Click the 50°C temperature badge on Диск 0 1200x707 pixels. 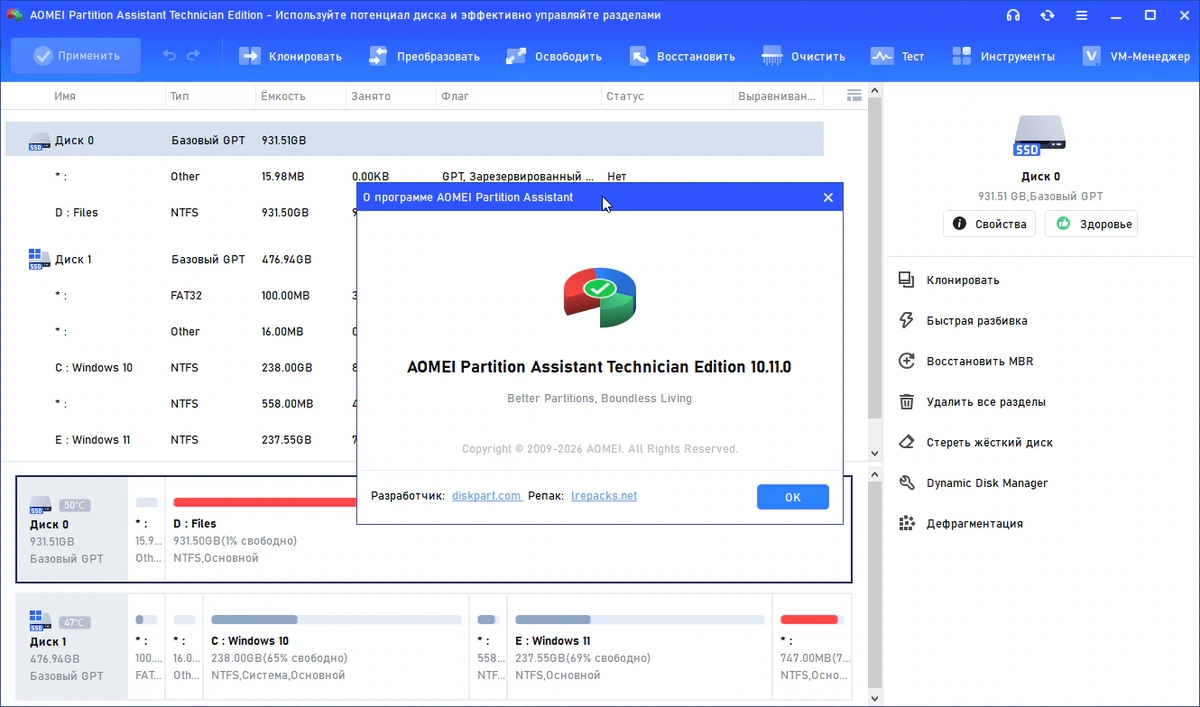tap(75, 505)
